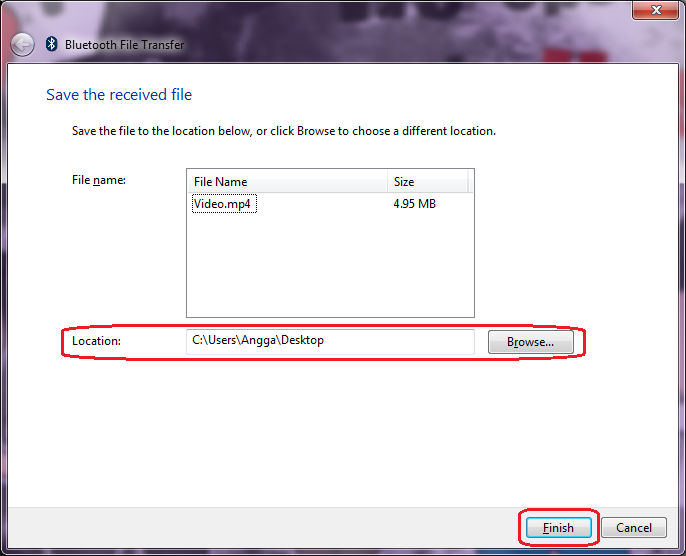The height and width of the screenshot is (556, 686).
Task: Click the Bluetooth File Transfer title text
Action: point(125,45)
